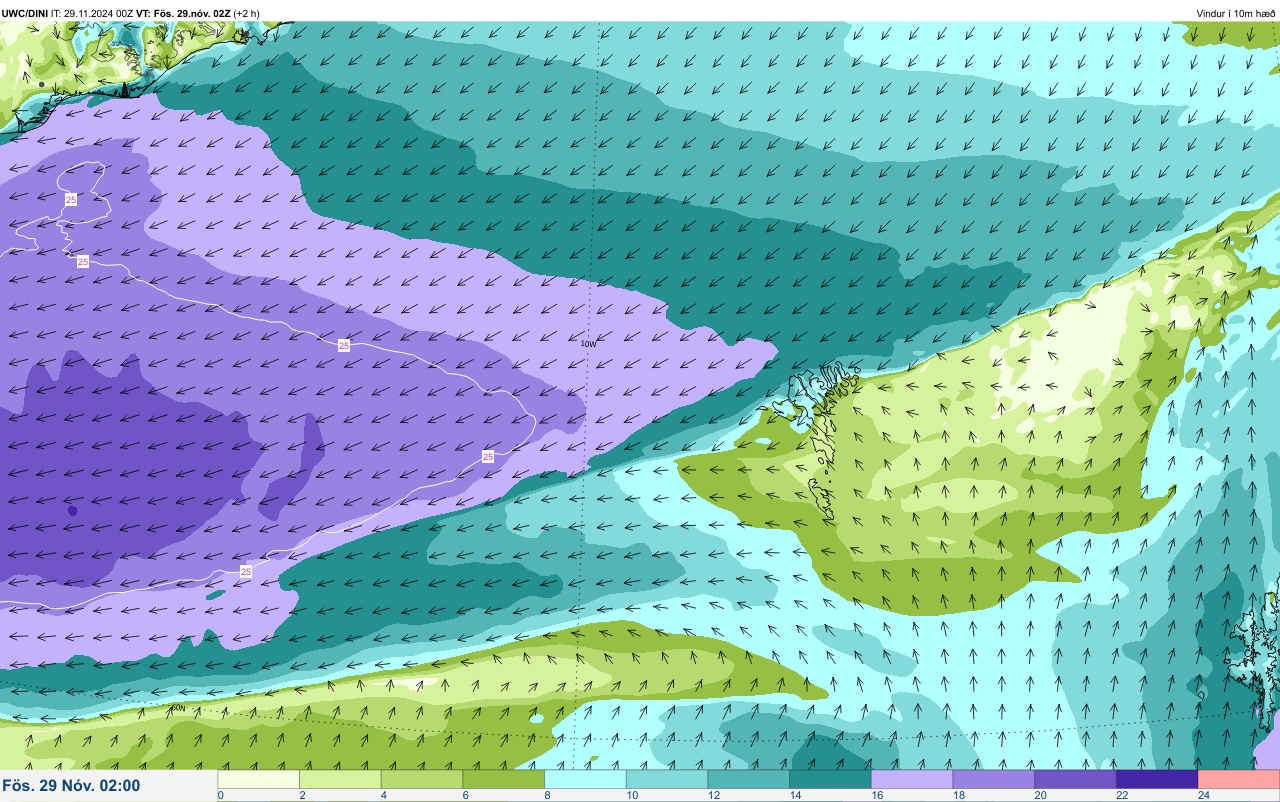Choose the 14–16 m/s dark teal legend swatch
1280x802 pixels.
(831, 779)
